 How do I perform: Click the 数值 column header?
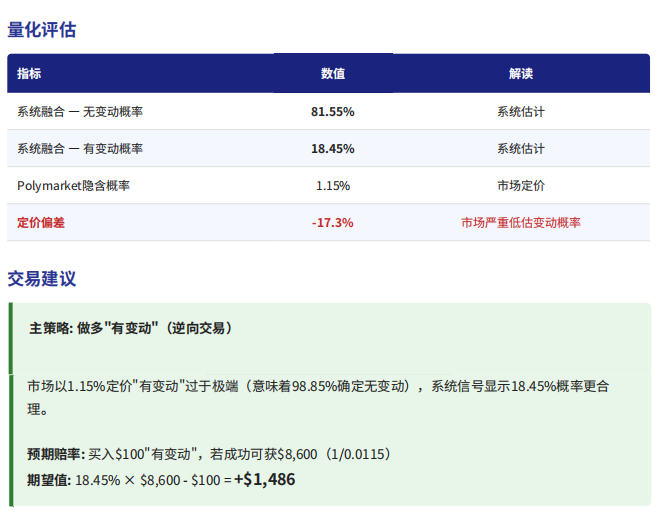(332, 74)
